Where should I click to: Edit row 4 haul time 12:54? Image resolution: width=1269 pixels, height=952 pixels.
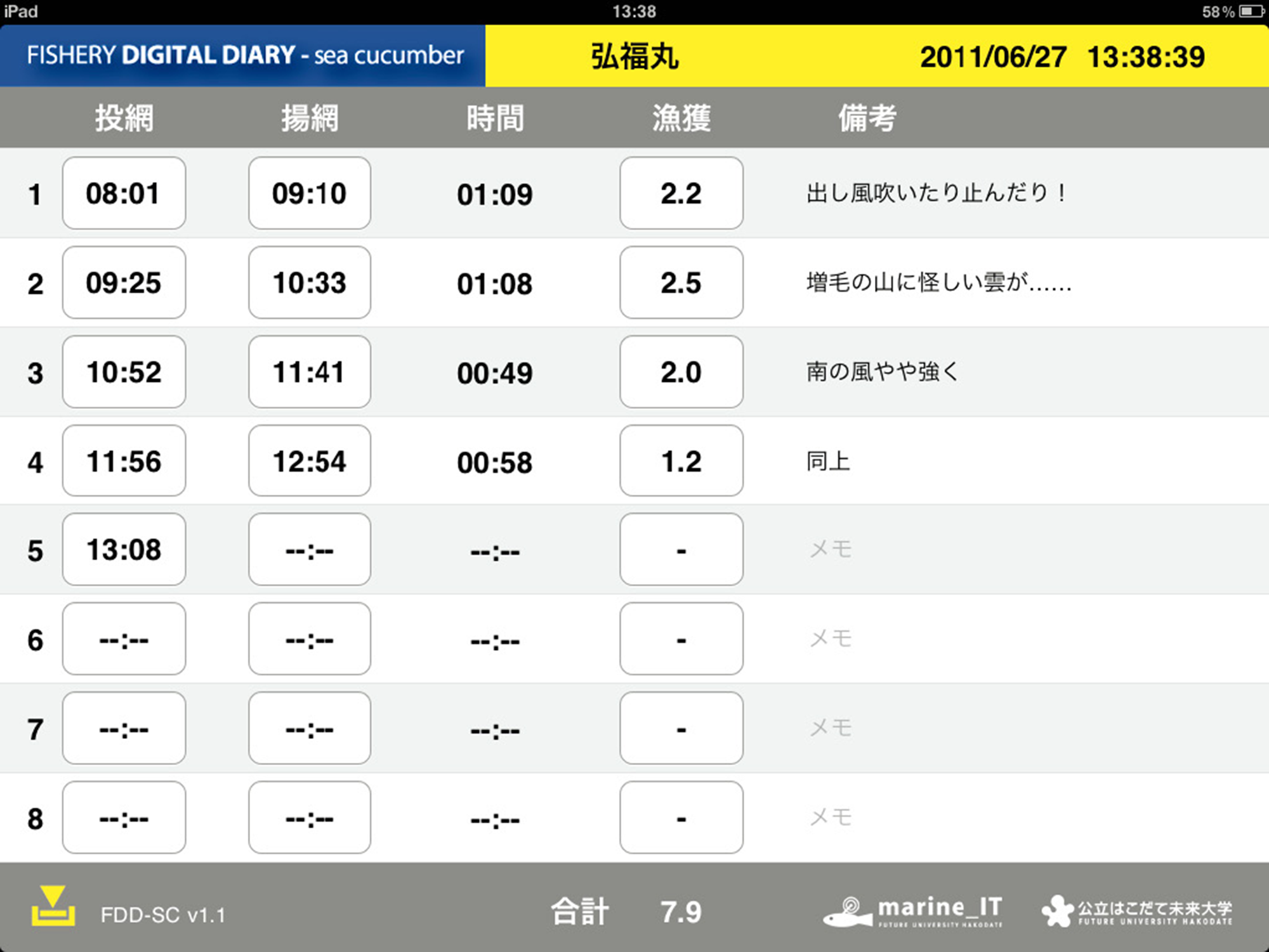[x=310, y=461]
